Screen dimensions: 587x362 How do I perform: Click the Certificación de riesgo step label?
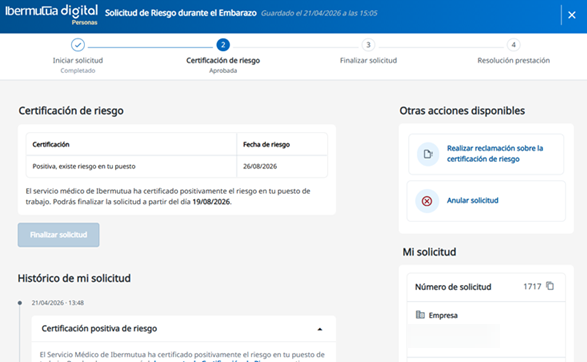[x=223, y=60]
